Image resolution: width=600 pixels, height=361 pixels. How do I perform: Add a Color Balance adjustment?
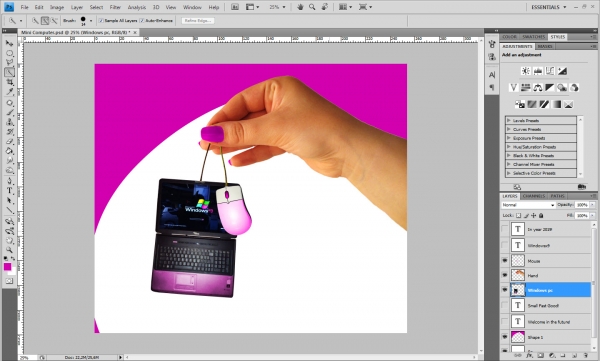[538, 88]
